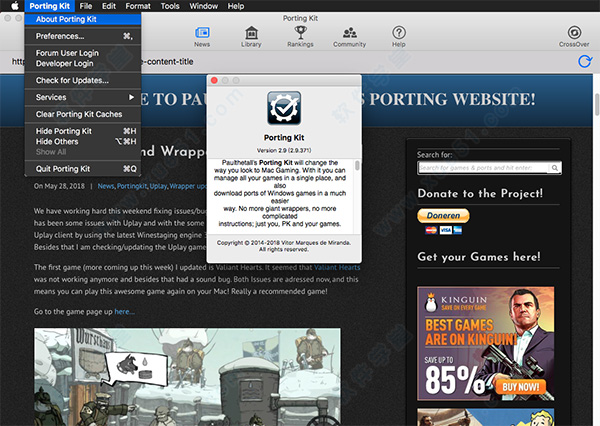Select Quit Porting Kit
600x426 pixels.
pyautogui.click(x=83, y=169)
